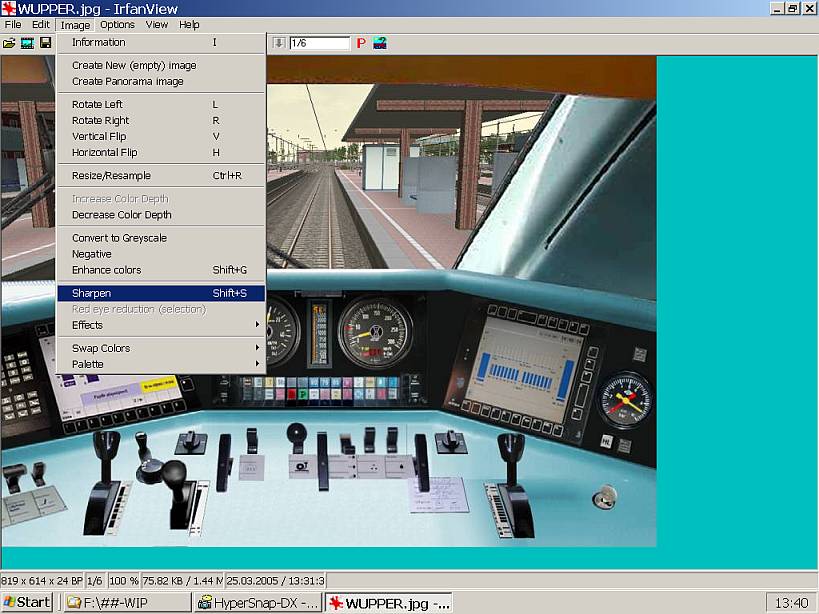819x614 pixels.
Task: Select Decrease Color Depth
Action: 161,215
